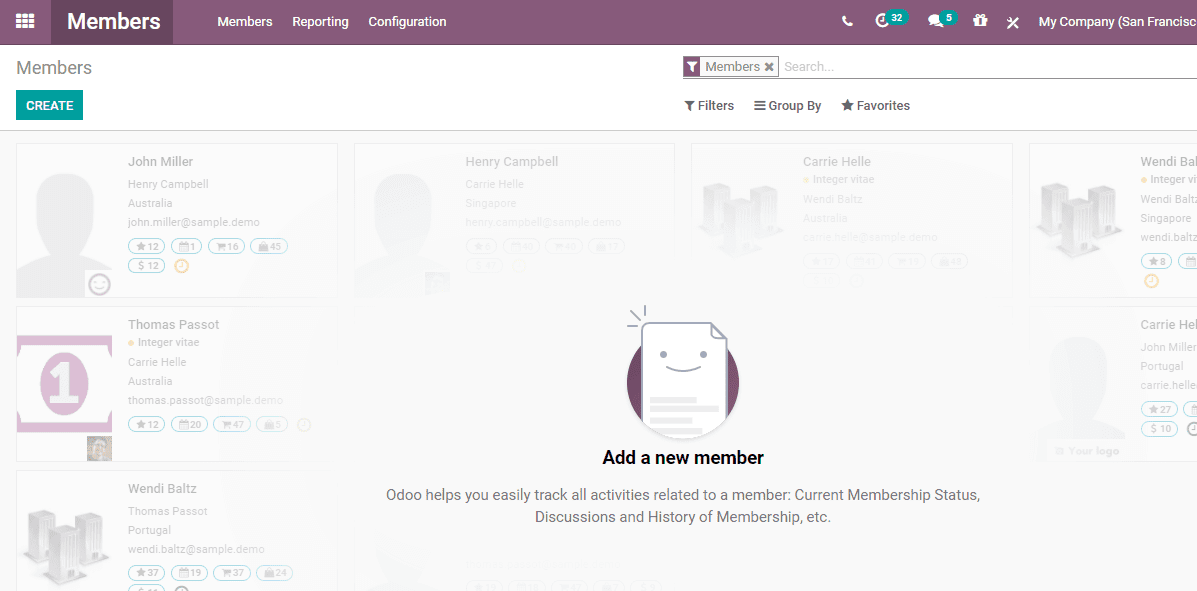Open the Reporting menu
The height and width of the screenshot is (591, 1197).
tap(321, 21)
